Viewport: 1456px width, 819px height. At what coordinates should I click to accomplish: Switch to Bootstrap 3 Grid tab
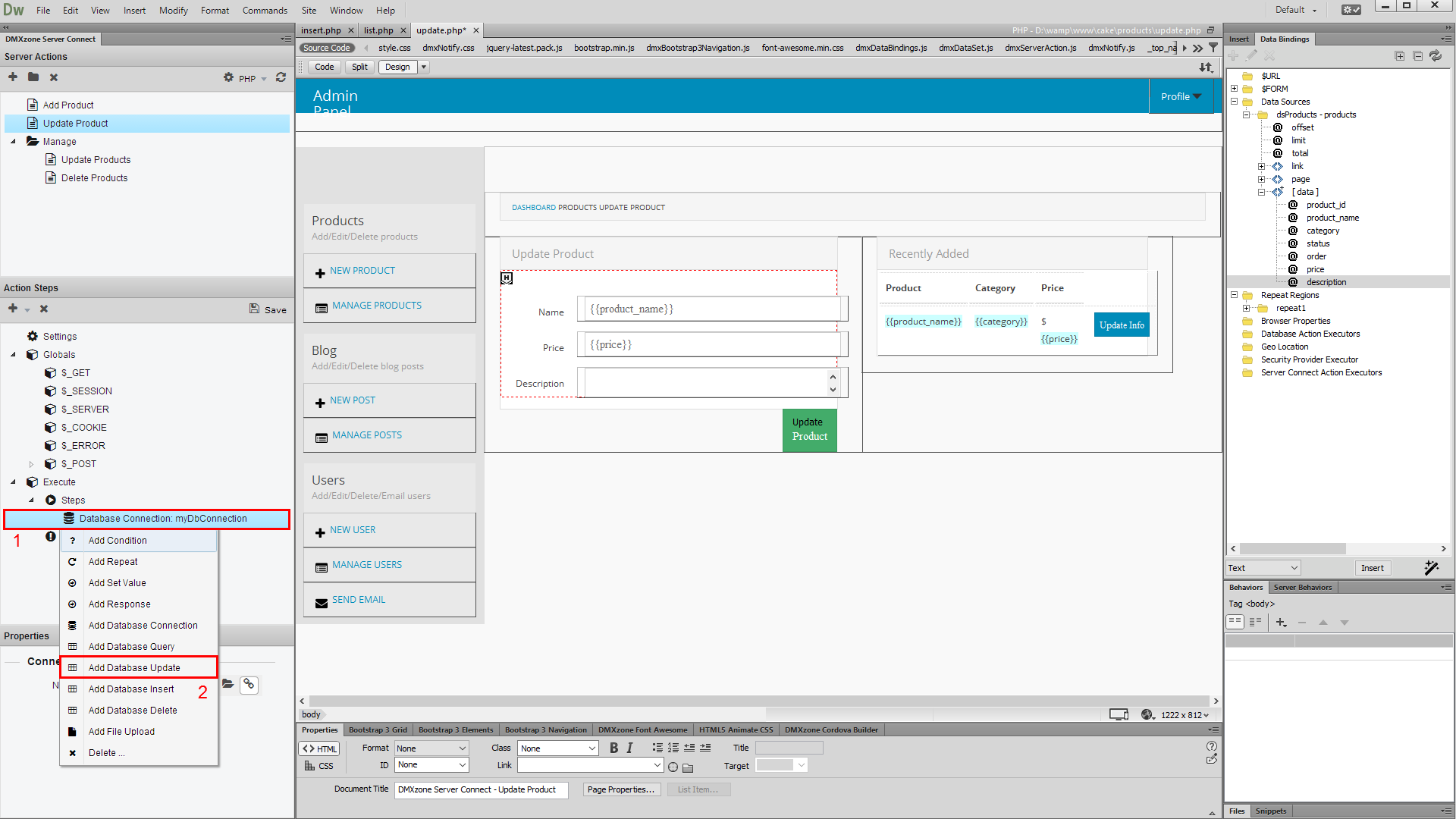pos(378,730)
